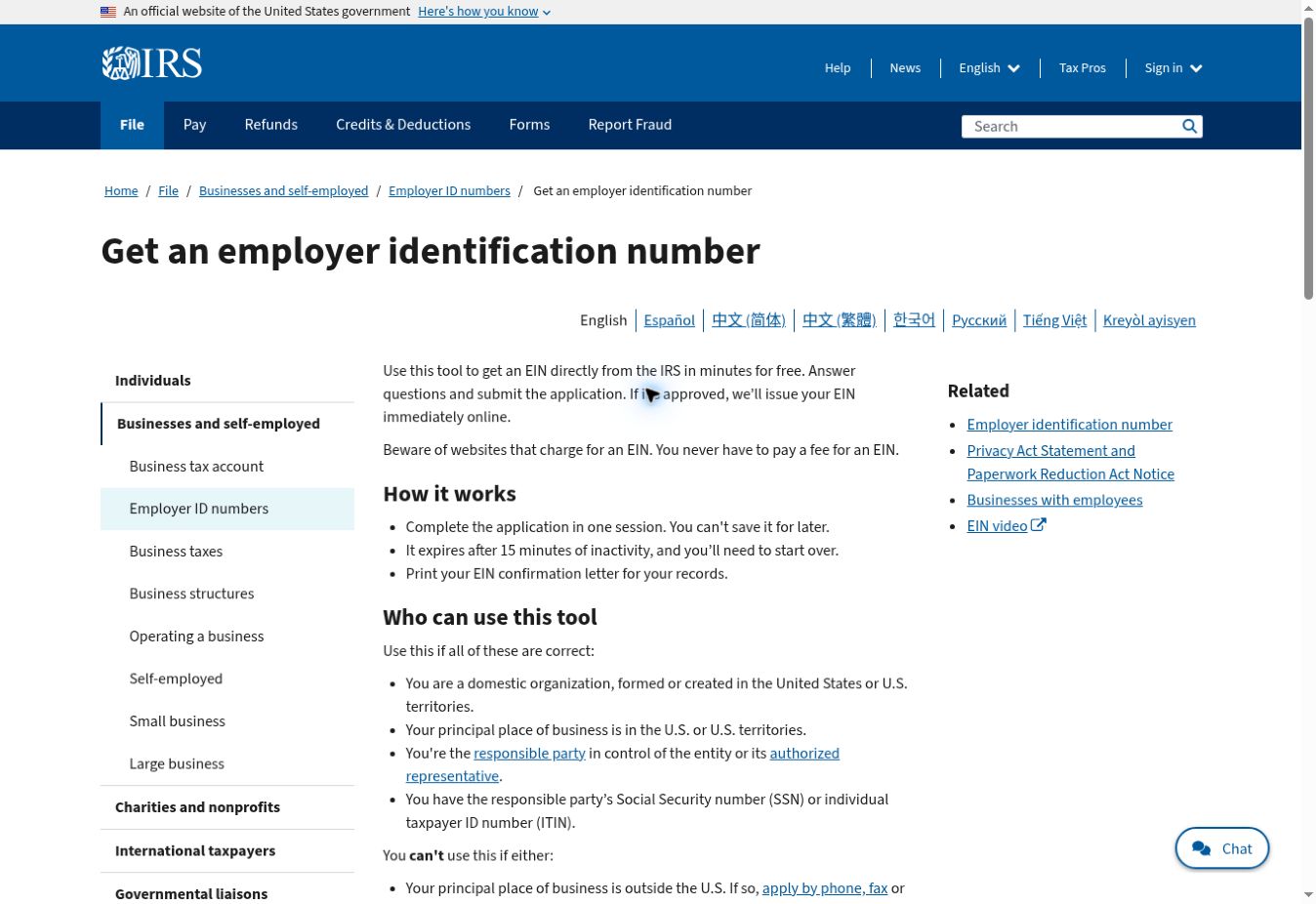The image size is (1316, 904).
Task: Click the "Who can use this tool" heading
Action: click(x=490, y=617)
